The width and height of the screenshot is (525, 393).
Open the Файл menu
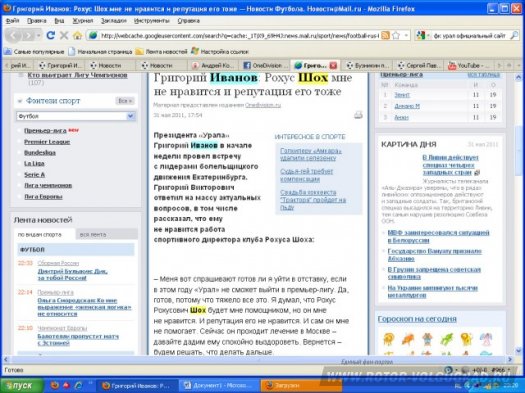pos(12,21)
